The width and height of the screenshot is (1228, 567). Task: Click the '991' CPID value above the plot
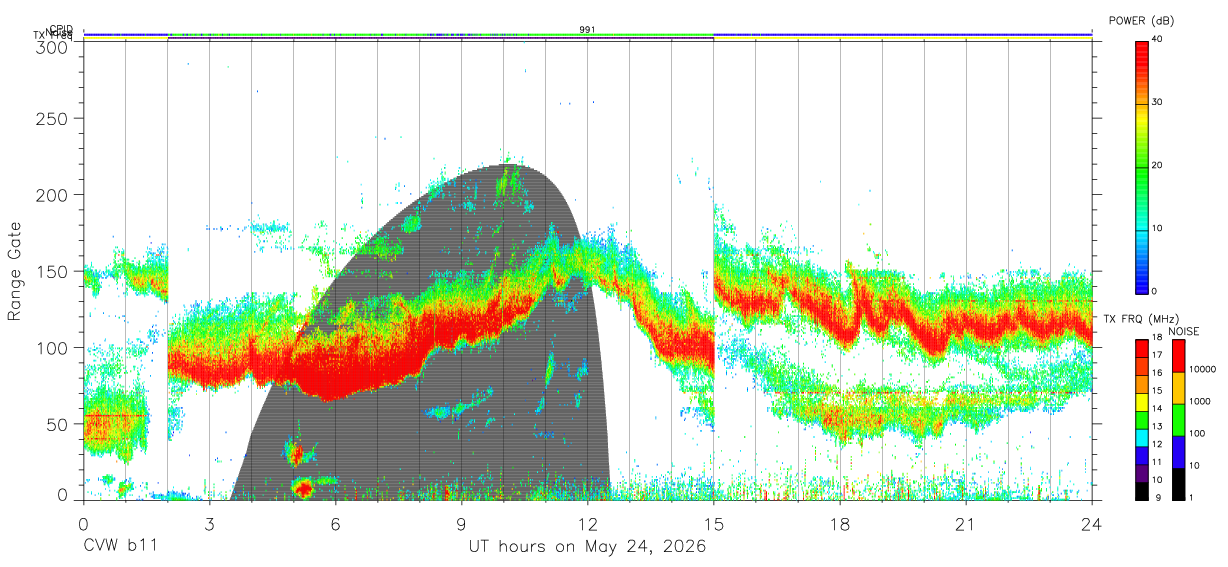[587, 29]
